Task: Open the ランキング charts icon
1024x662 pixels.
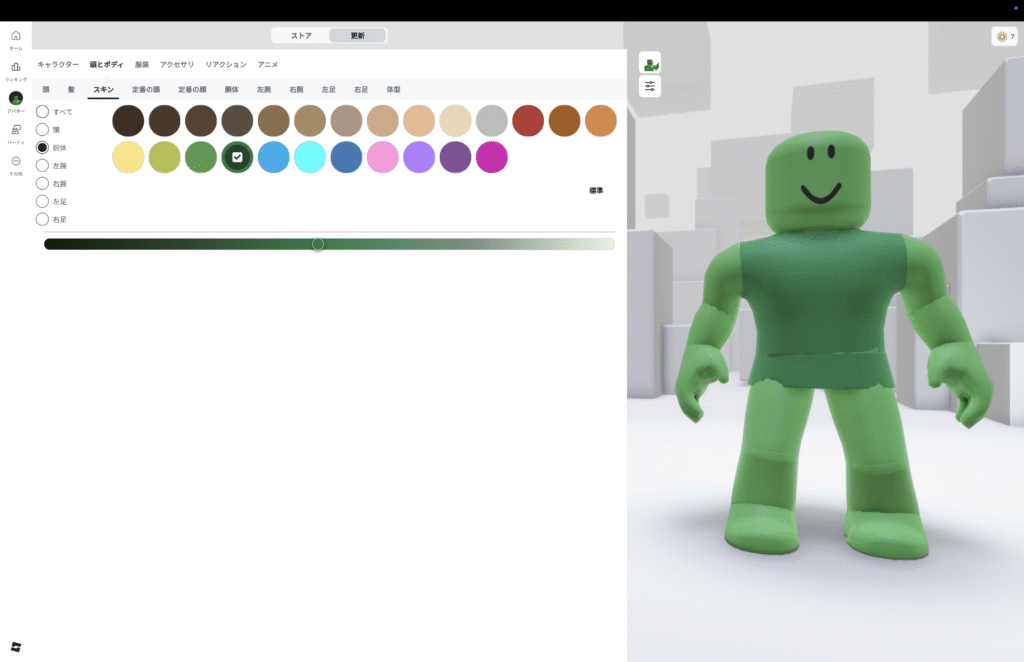Action: pyautogui.click(x=16, y=67)
